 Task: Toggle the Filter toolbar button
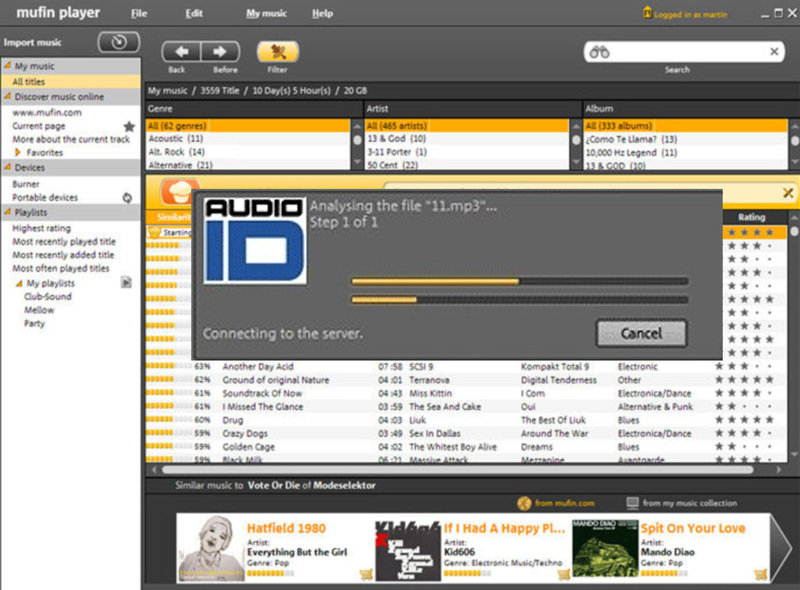tap(278, 52)
